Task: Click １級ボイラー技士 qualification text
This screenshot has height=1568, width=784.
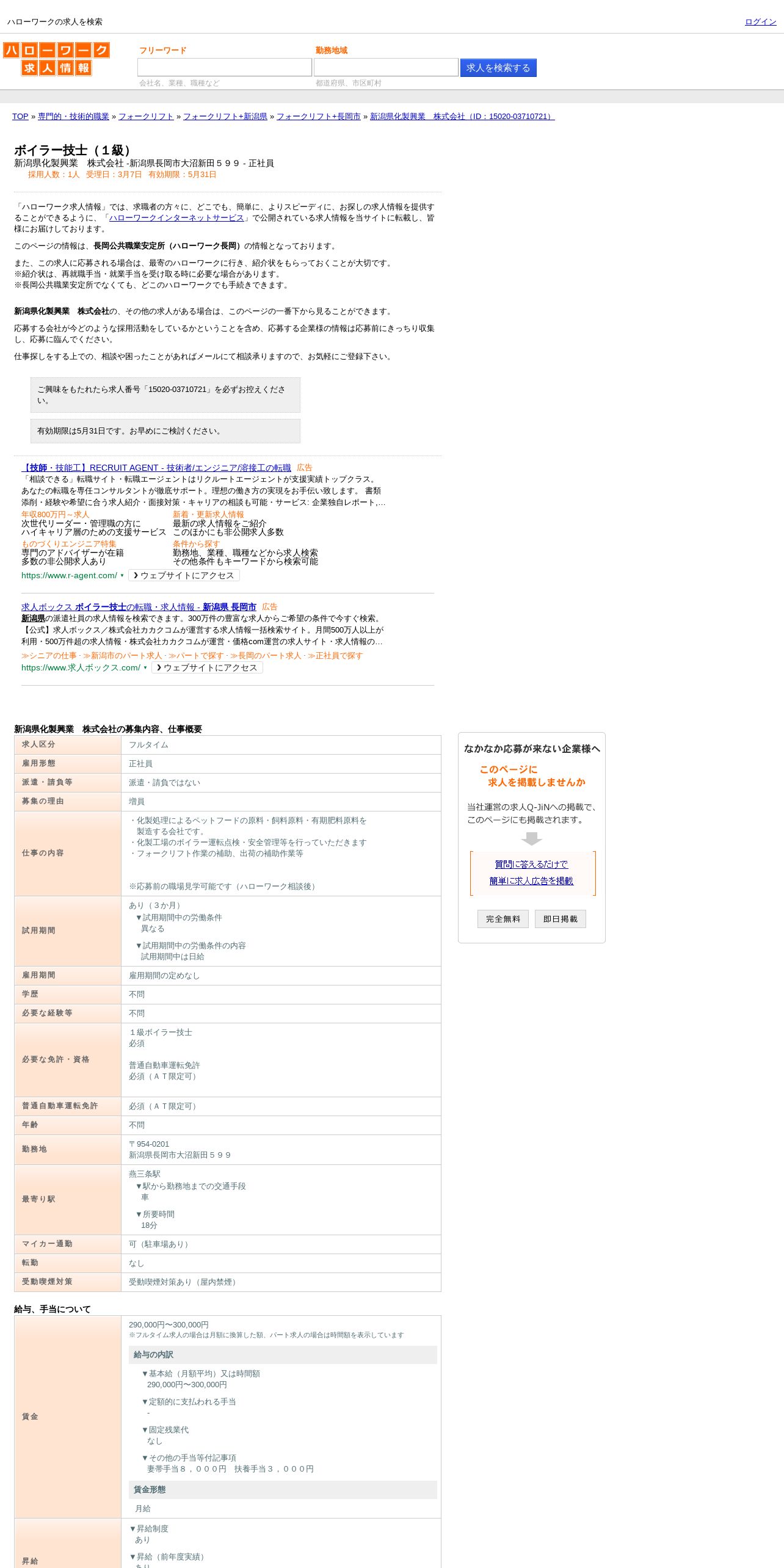Action: [x=161, y=1033]
